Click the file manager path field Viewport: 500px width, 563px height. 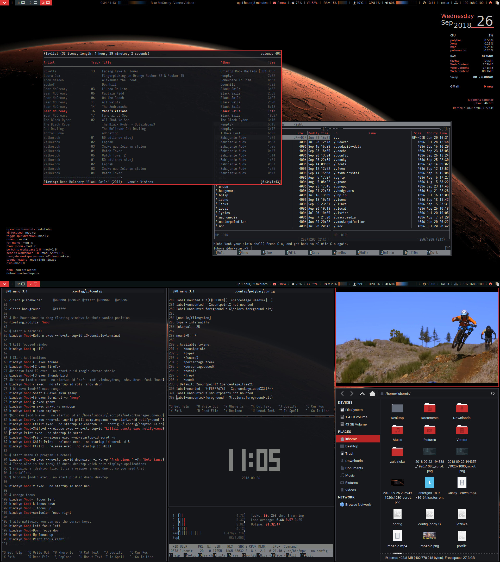433,394
